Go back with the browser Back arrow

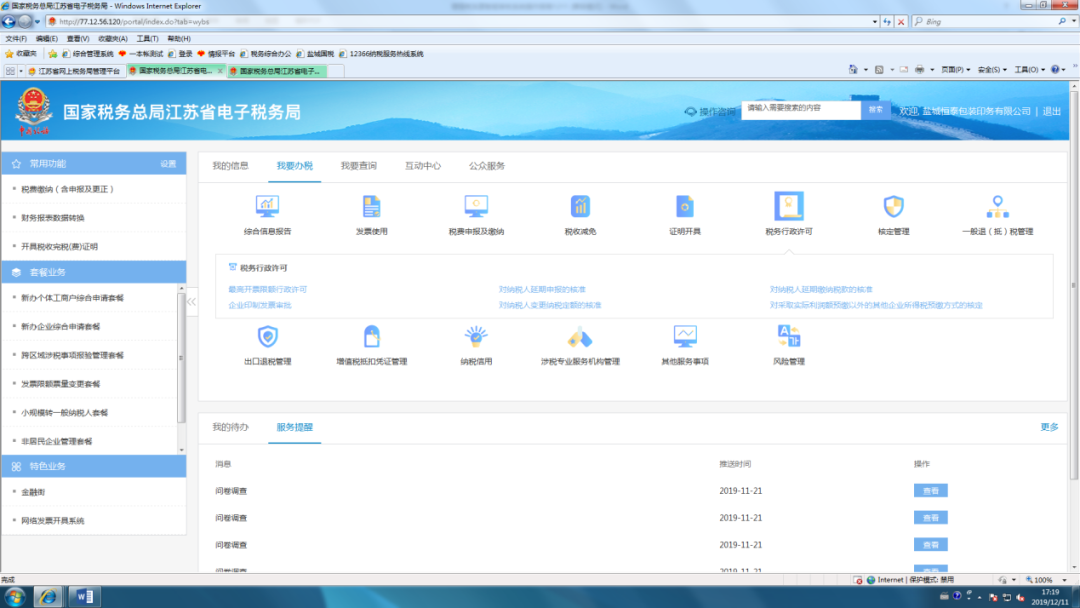(9, 21)
